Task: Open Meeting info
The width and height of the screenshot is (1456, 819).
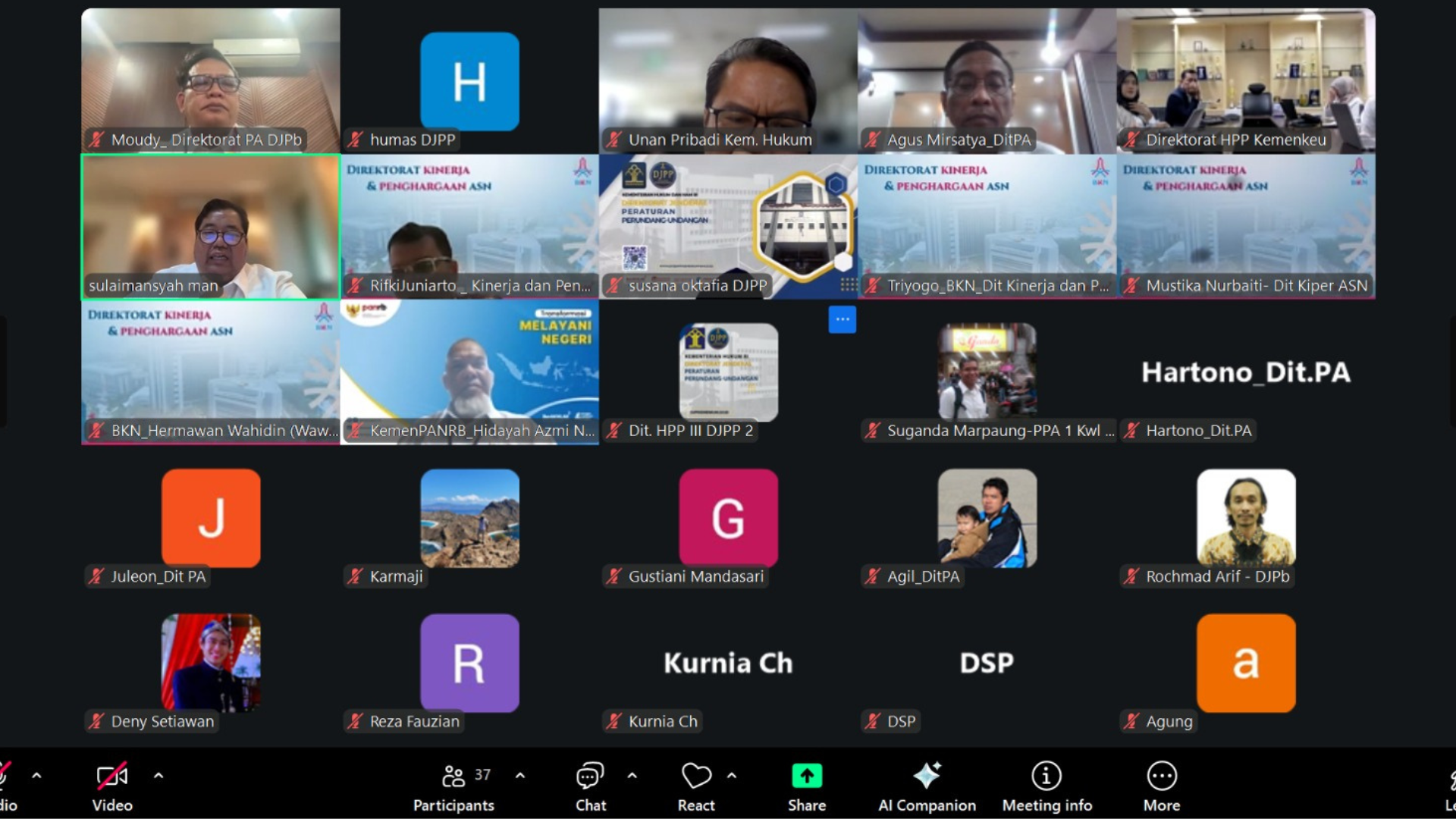Action: 1046,776
